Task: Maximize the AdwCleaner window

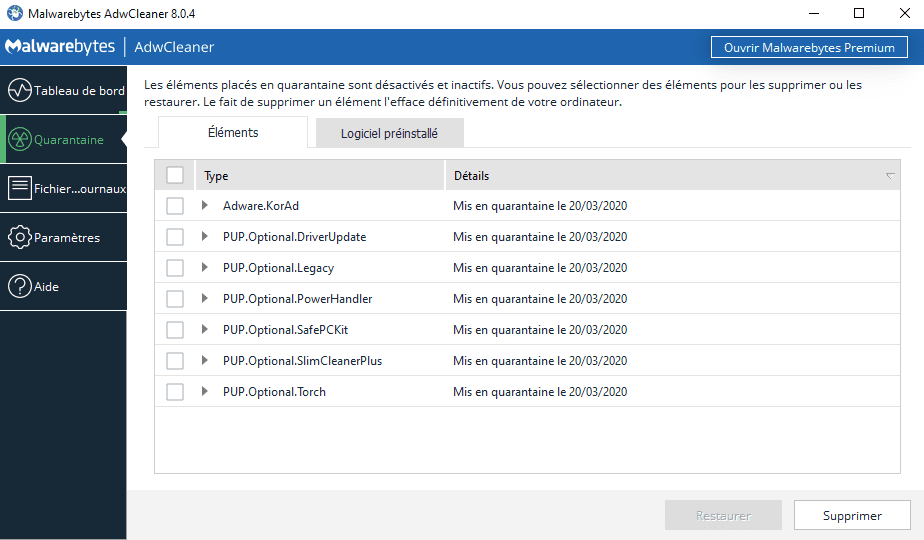Action: [859, 13]
